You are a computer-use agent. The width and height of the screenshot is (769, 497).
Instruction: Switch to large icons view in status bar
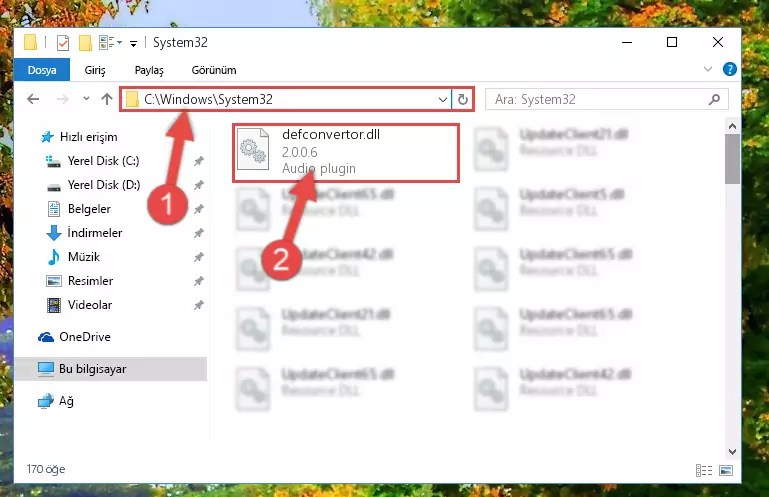pyautogui.click(x=726, y=471)
